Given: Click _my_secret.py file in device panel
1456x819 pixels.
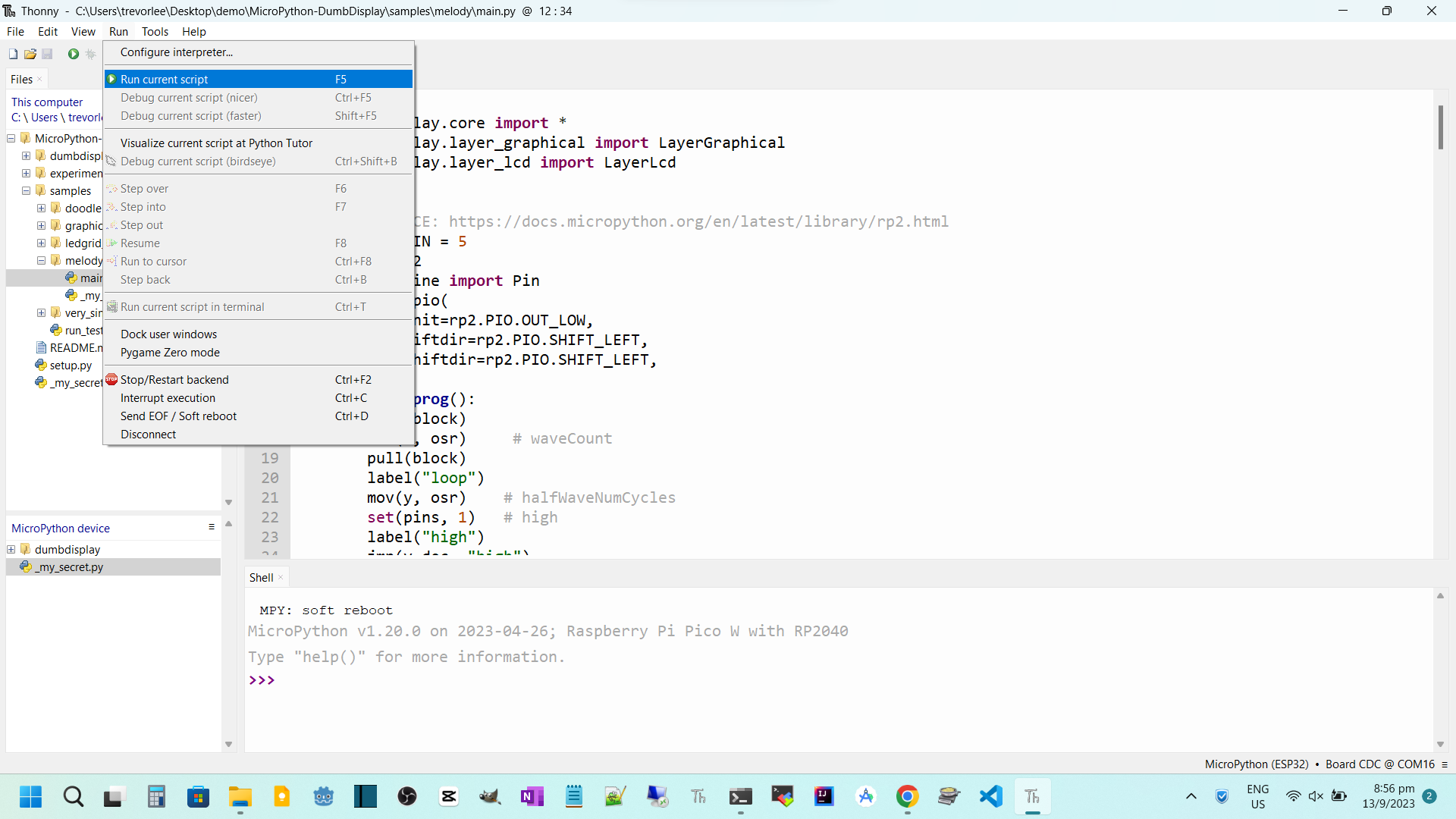Looking at the screenshot, I should (68, 567).
